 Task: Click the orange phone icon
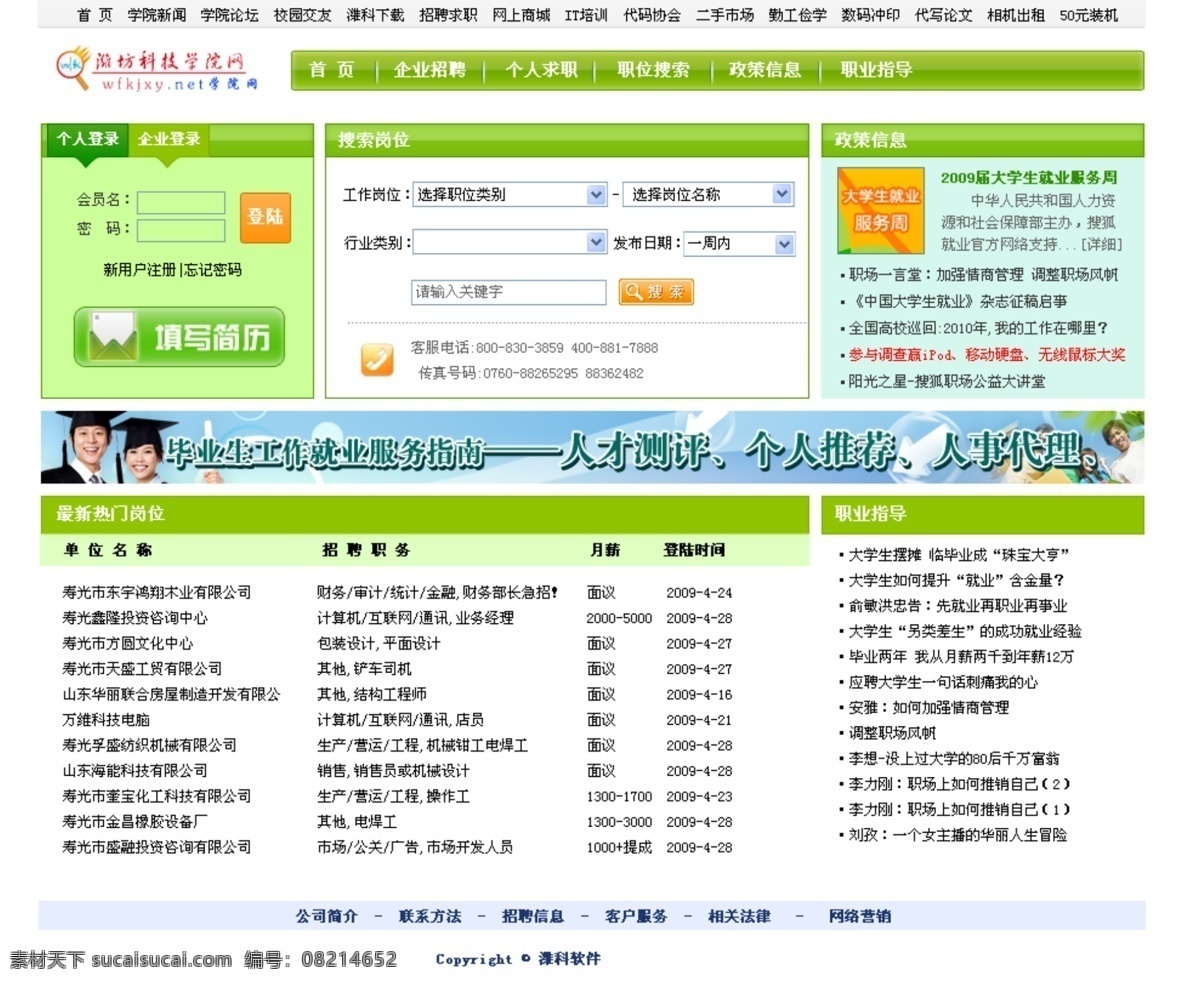point(377,359)
